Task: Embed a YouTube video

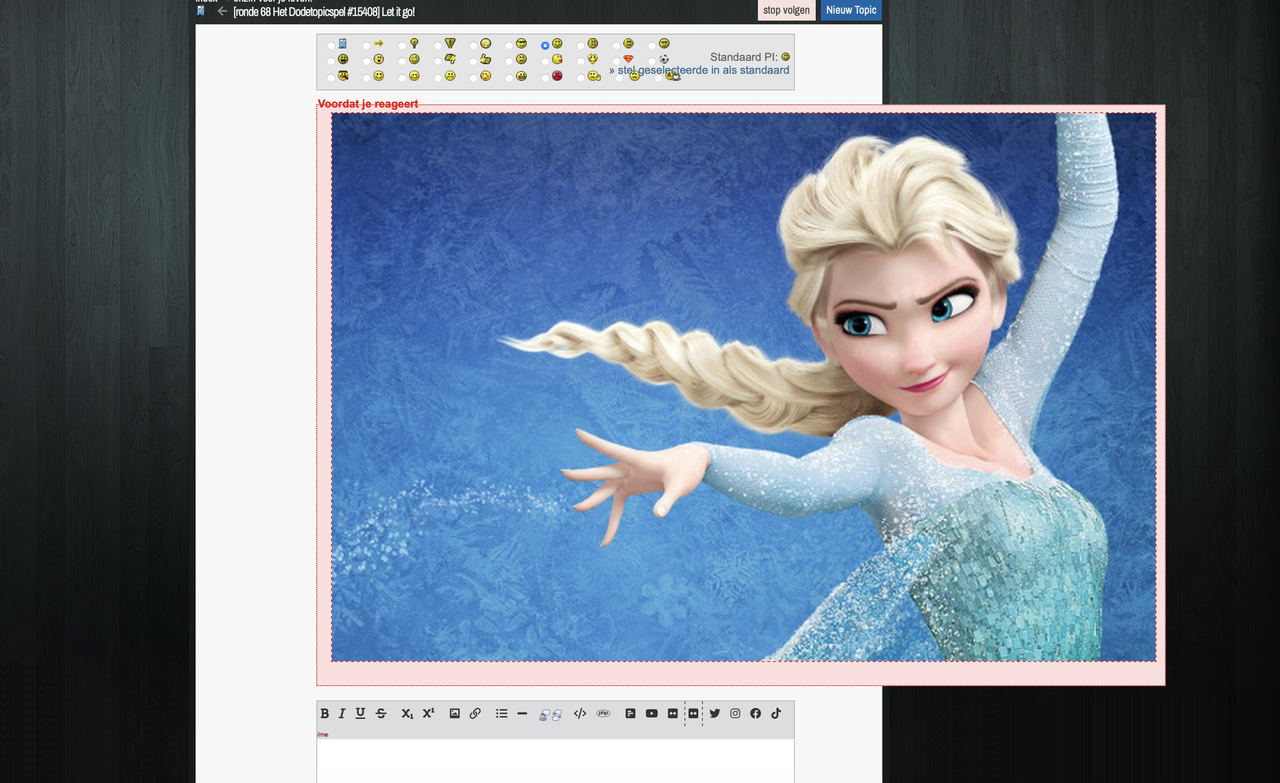Action: click(x=651, y=714)
